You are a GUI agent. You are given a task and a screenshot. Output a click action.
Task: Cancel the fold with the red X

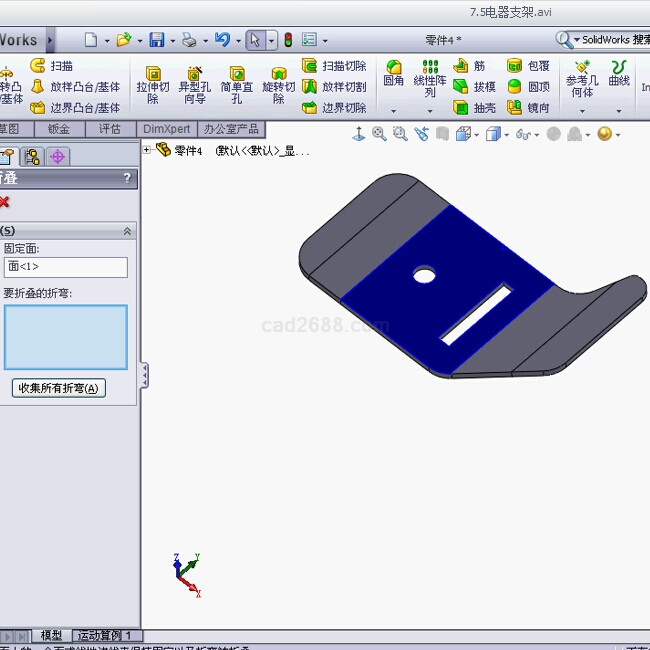tap(5, 202)
